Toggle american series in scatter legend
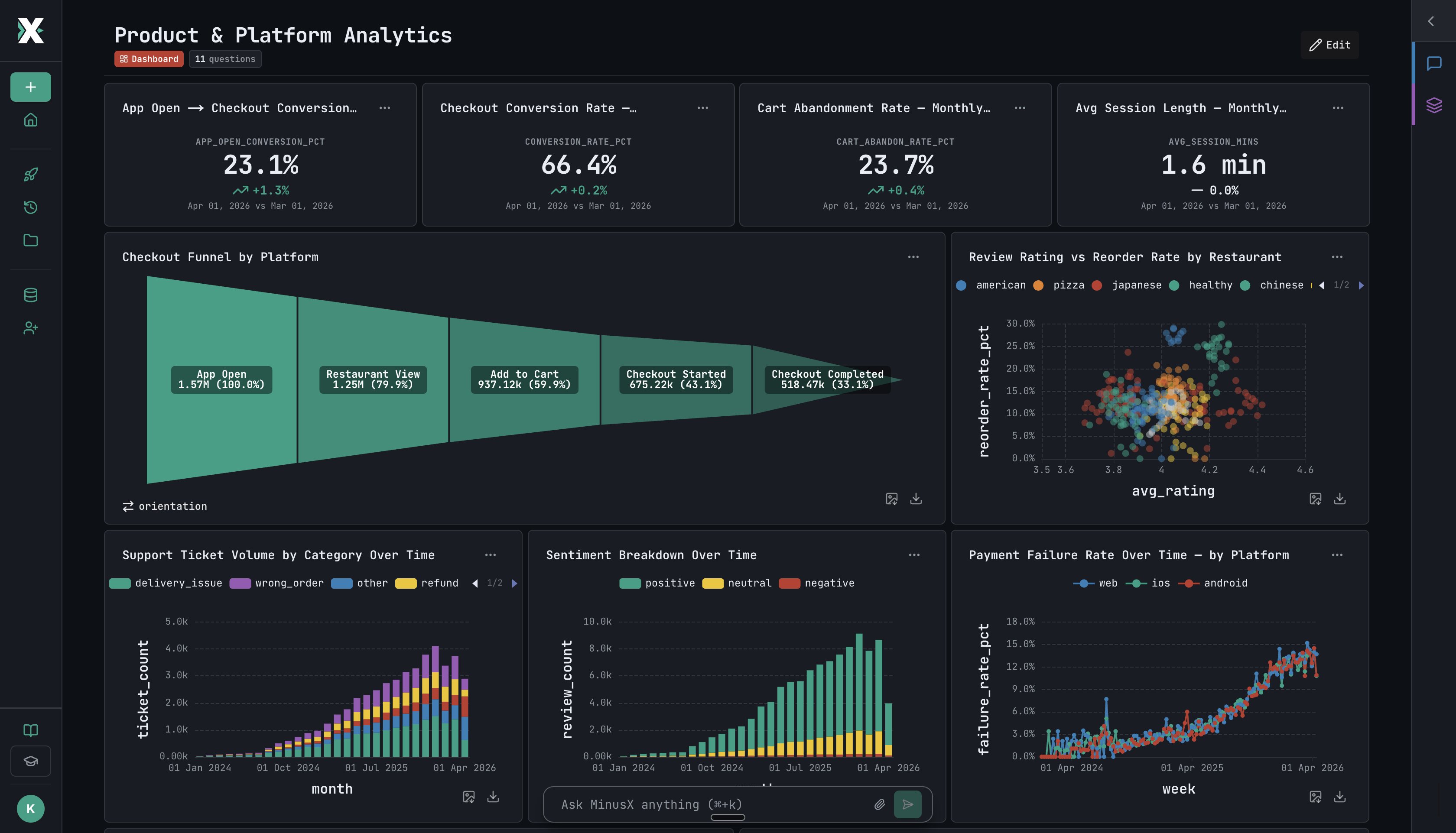1456x833 pixels. [x=992, y=285]
